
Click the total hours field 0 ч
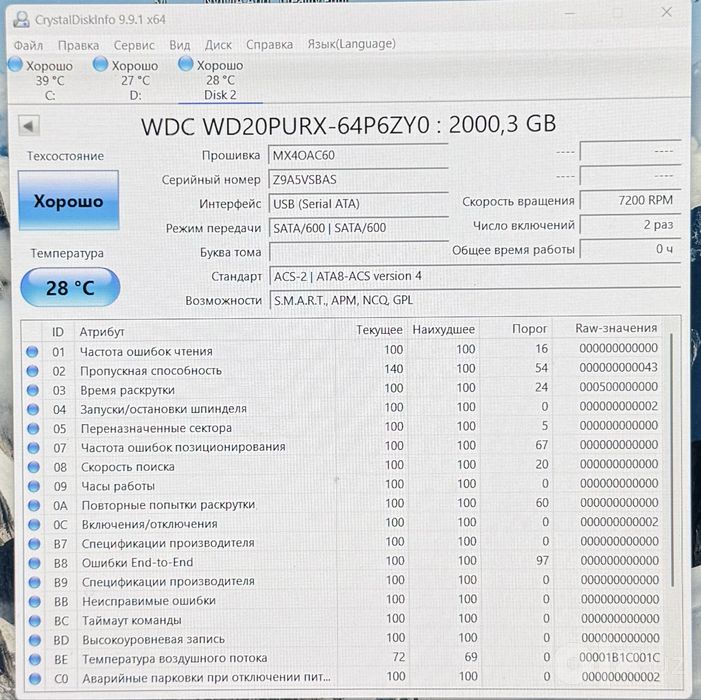630,249
